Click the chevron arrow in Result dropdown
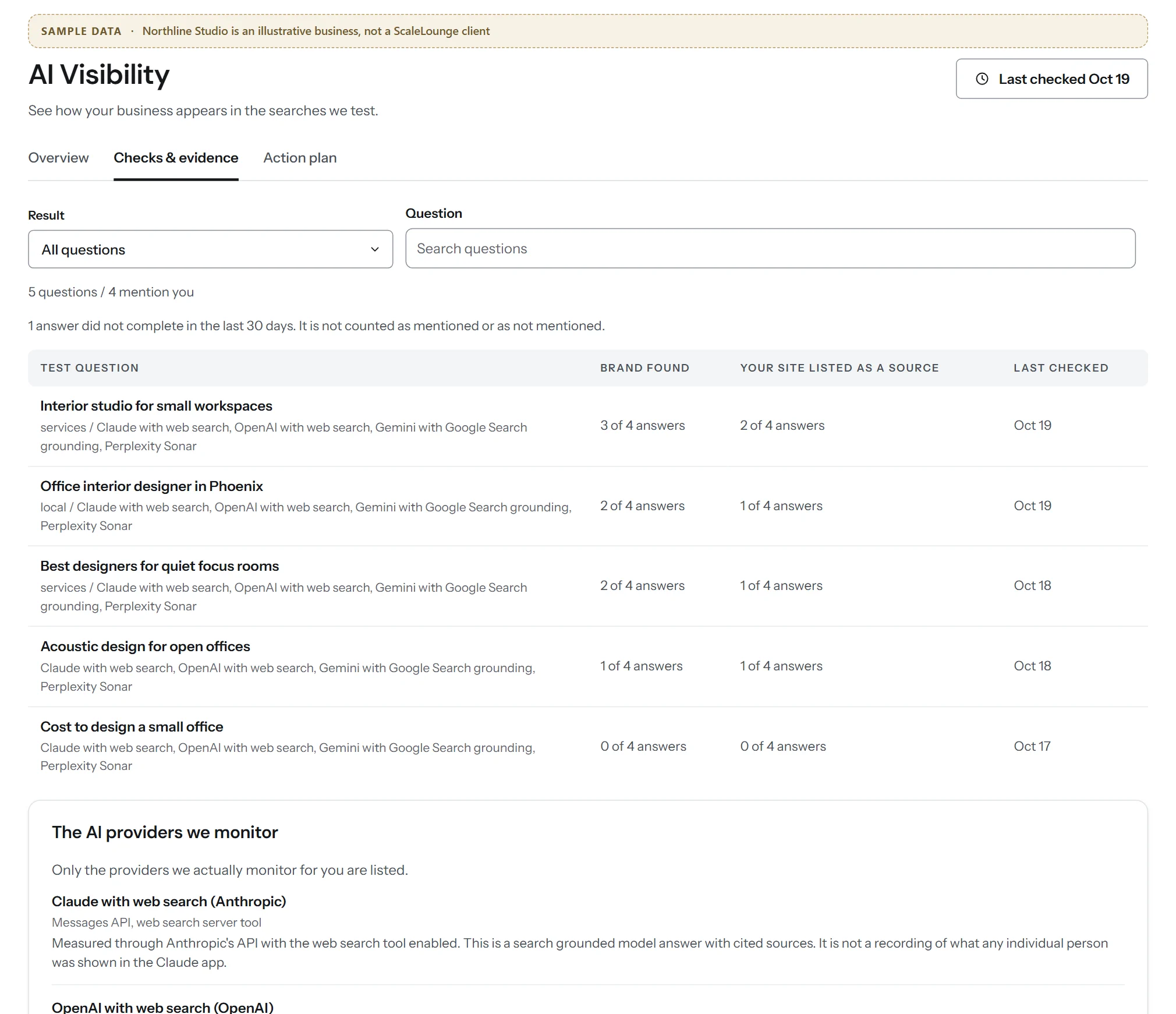This screenshot has height=1014, width=1176. pos(375,249)
